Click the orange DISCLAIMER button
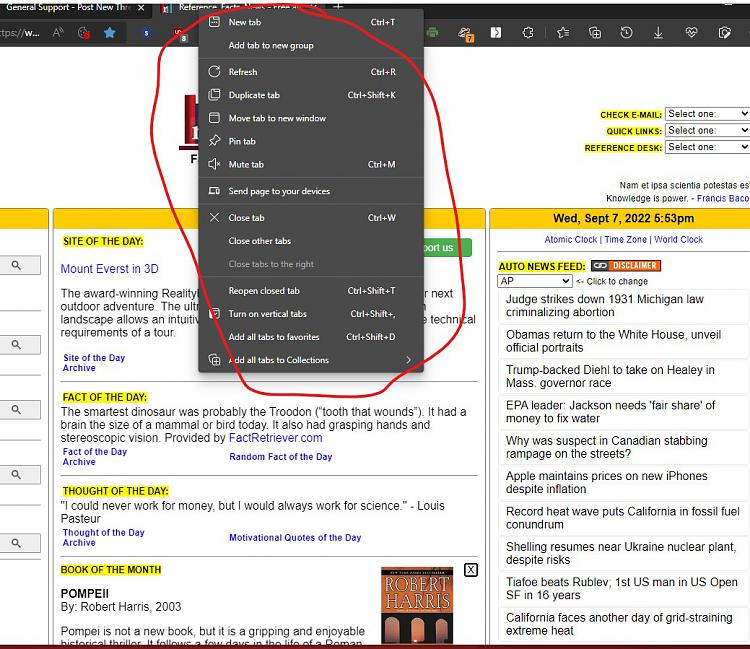Image resolution: width=750 pixels, height=649 pixels. pos(626,265)
